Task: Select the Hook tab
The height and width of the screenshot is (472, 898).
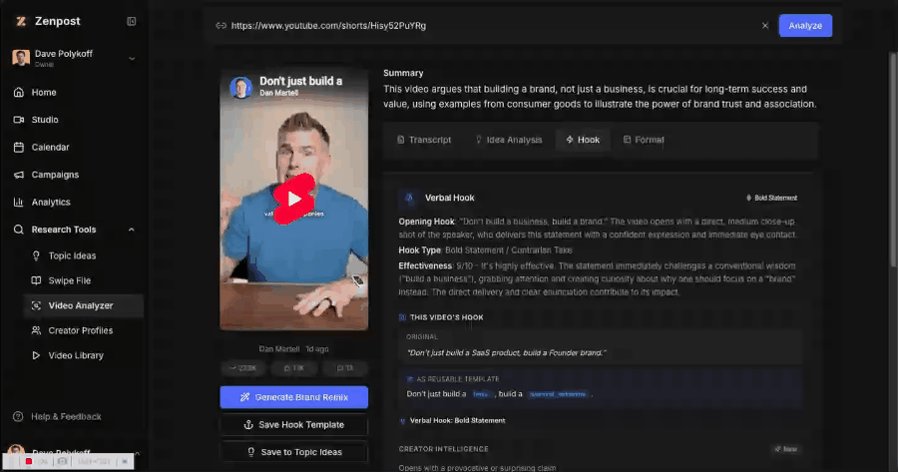Action: (x=582, y=140)
